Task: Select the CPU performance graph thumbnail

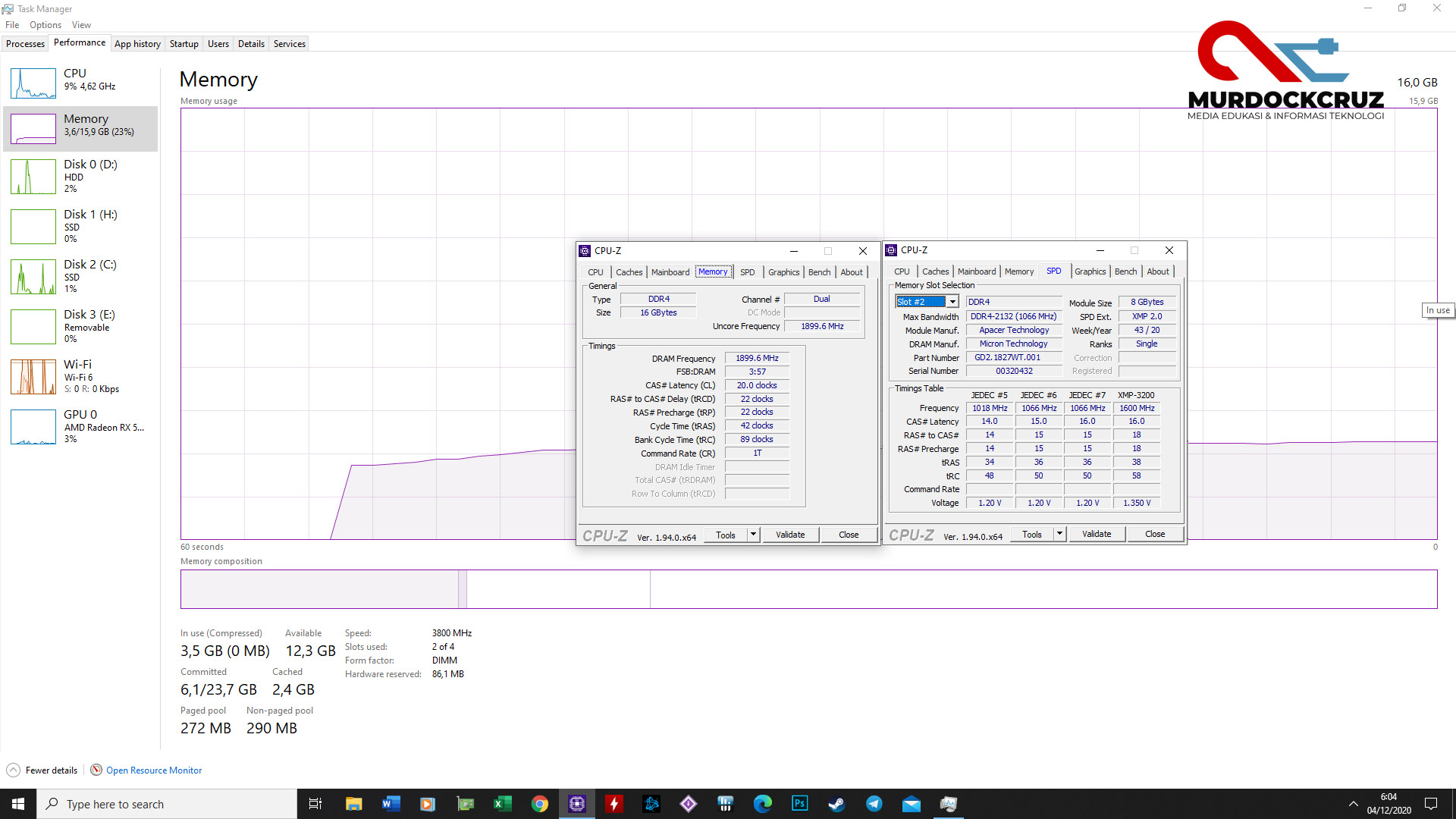Action: pos(33,83)
